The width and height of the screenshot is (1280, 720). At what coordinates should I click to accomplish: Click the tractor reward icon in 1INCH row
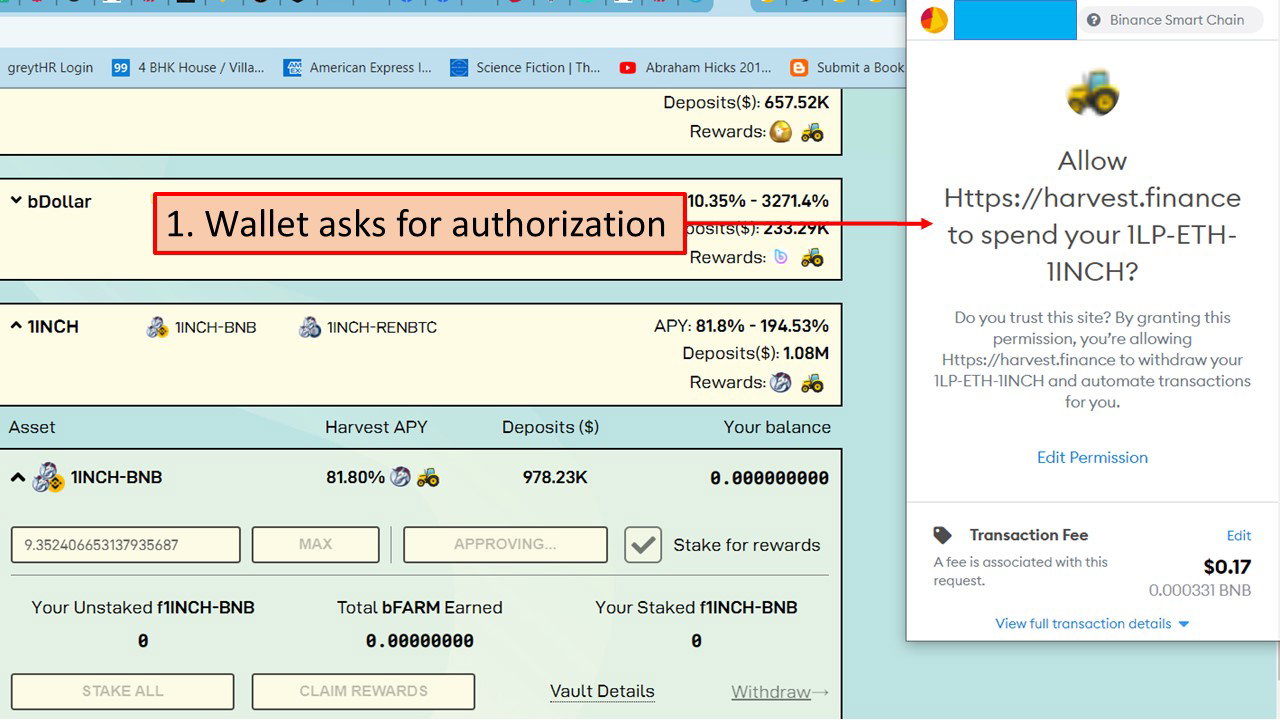click(x=812, y=382)
